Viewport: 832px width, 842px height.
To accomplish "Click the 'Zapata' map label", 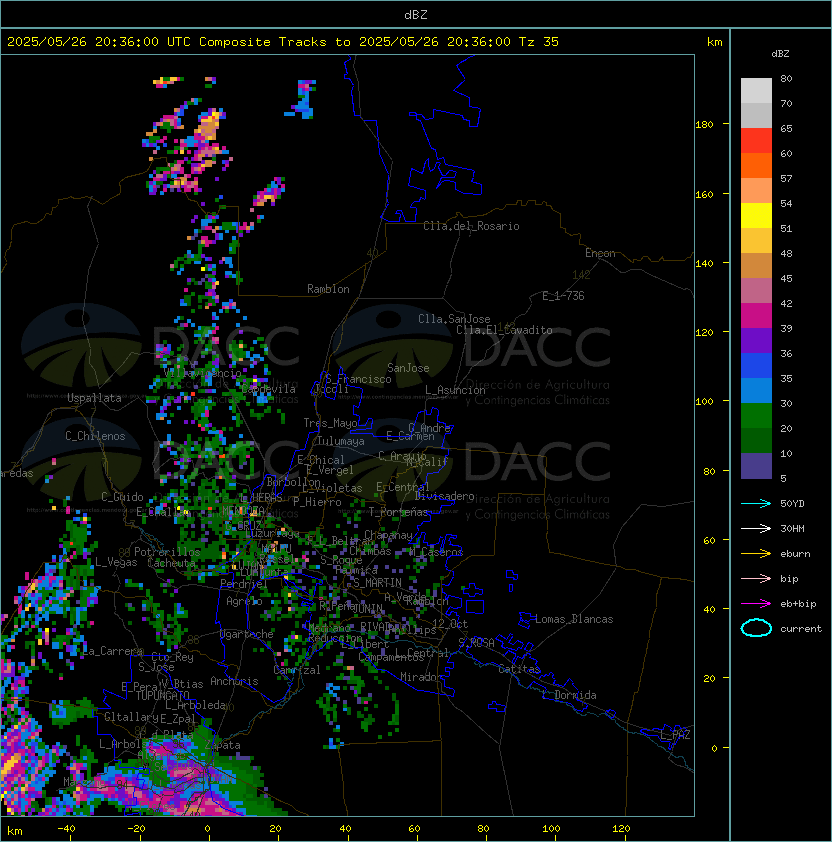I will pos(223,745).
